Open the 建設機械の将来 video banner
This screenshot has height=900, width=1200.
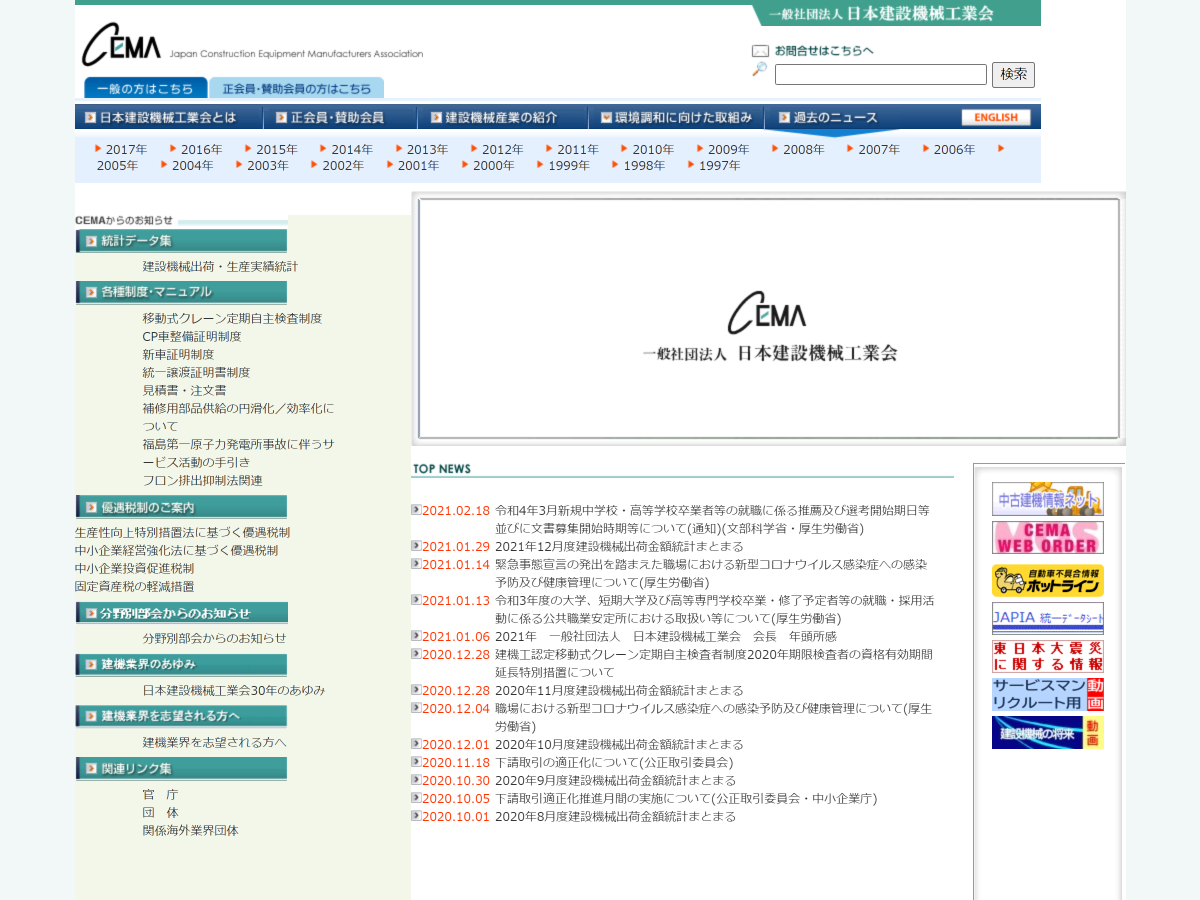click(x=1047, y=732)
